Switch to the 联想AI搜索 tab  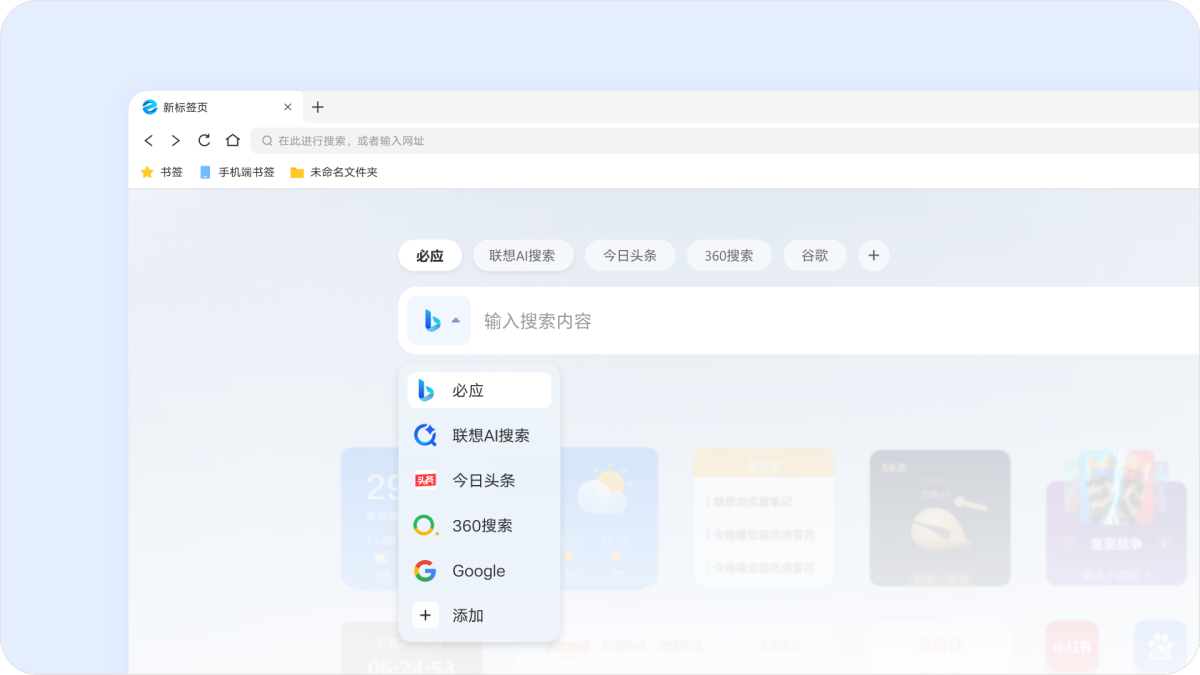pos(523,255)
